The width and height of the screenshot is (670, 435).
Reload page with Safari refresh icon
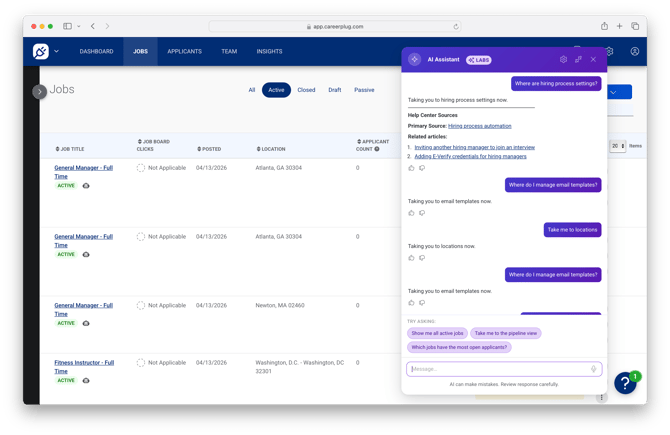pos(455,26)
